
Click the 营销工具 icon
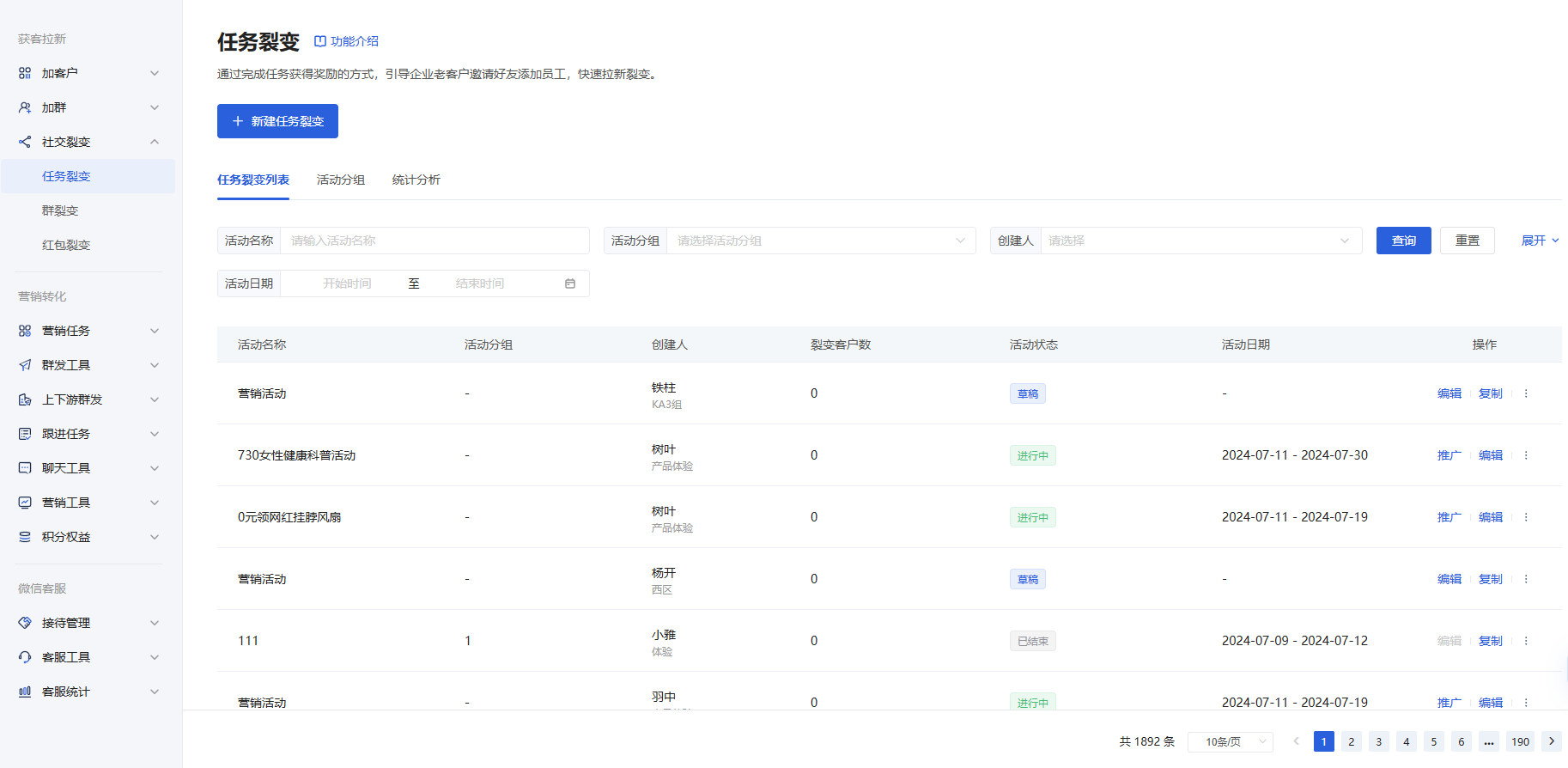pyautogui.click(x=25, y=503)
